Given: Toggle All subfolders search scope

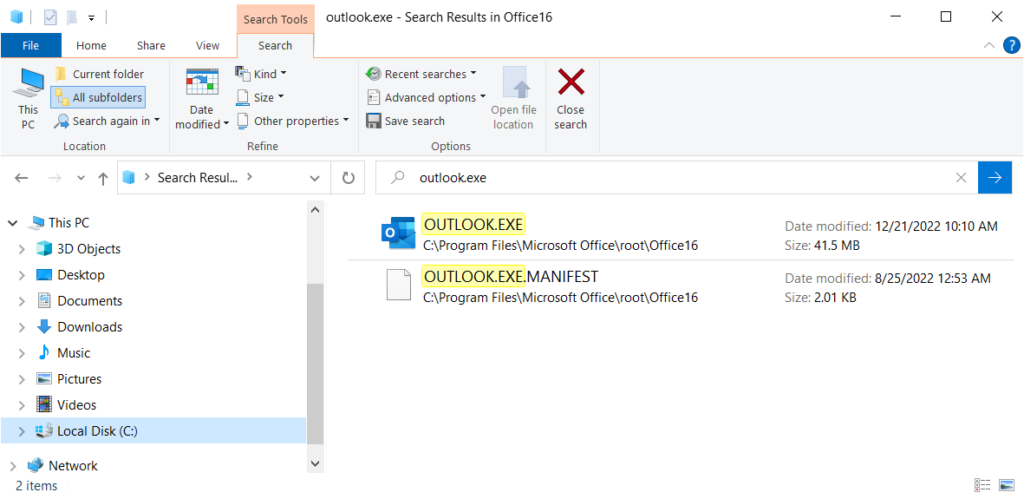Looking at the screenshot, I should coord(98,97).
